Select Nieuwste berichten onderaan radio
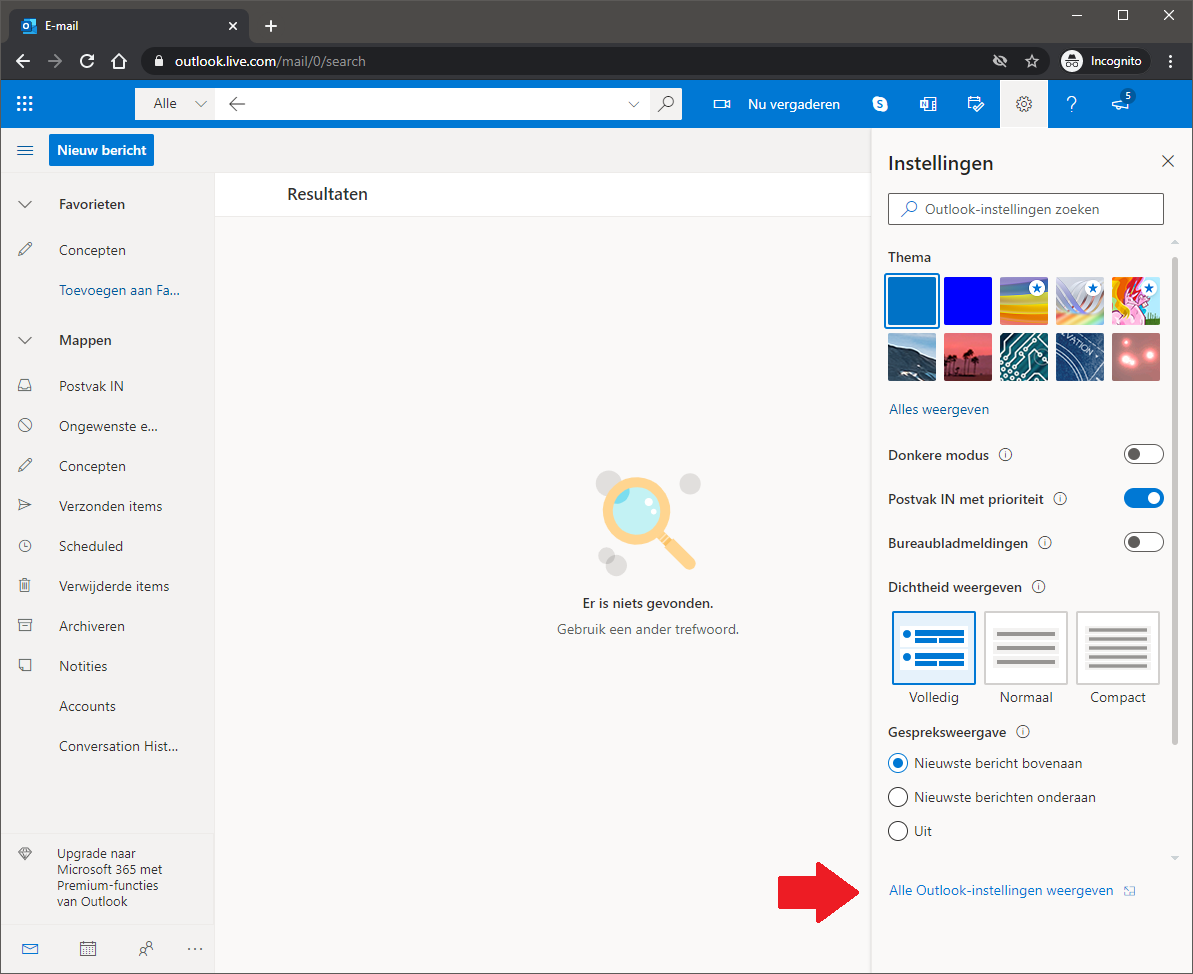 point(898,797)
